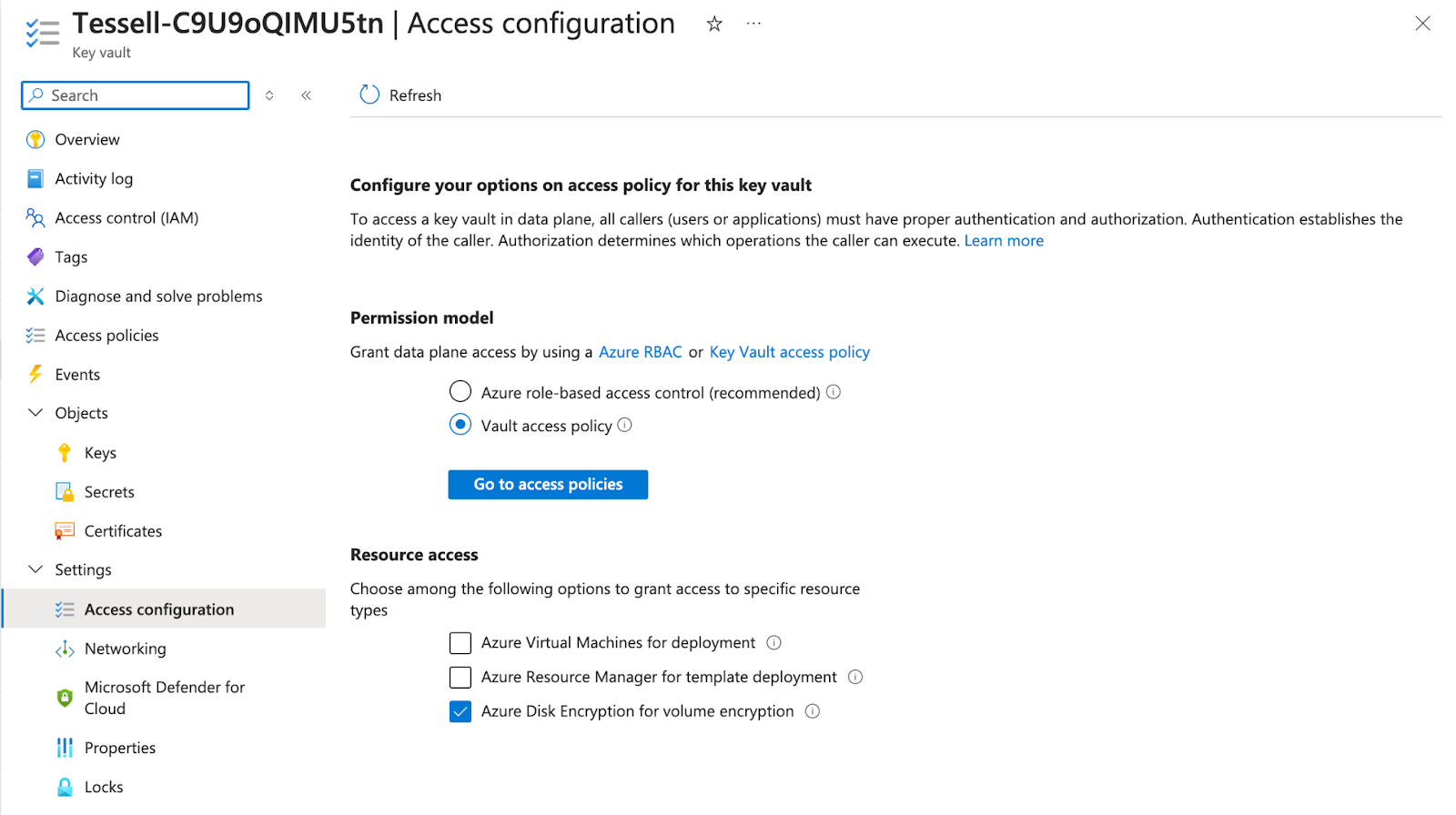1456x815 pixels.
Task: Open the Key Vault access policy link
Action: click(x=789, y=352)
